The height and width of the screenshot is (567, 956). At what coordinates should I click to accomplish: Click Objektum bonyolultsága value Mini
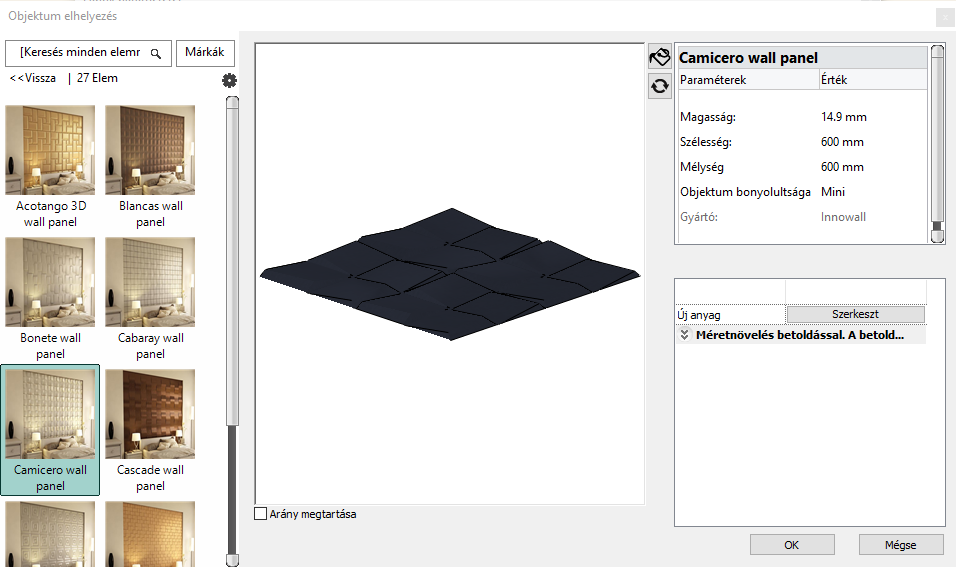click(x=832, y=192)
